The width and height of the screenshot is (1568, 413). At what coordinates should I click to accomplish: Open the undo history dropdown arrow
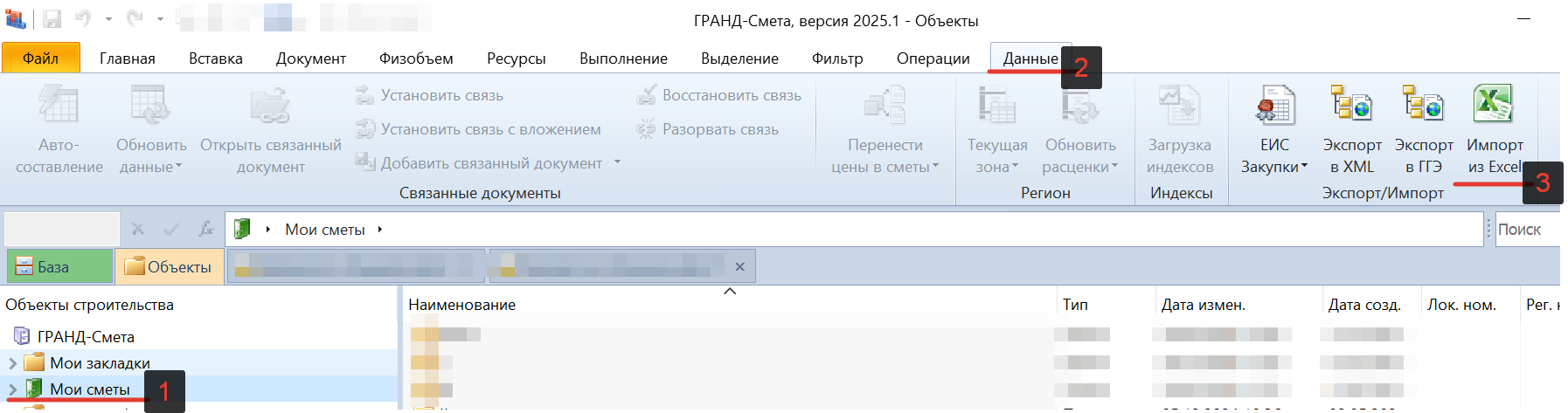point(108,18)
